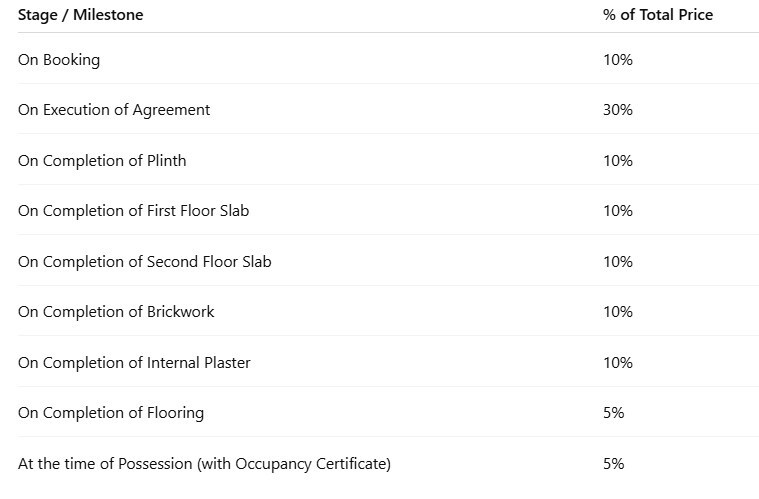Click the 10% value for First Floor Slab
Screen dimensions: 759x499
click(618, 211)
